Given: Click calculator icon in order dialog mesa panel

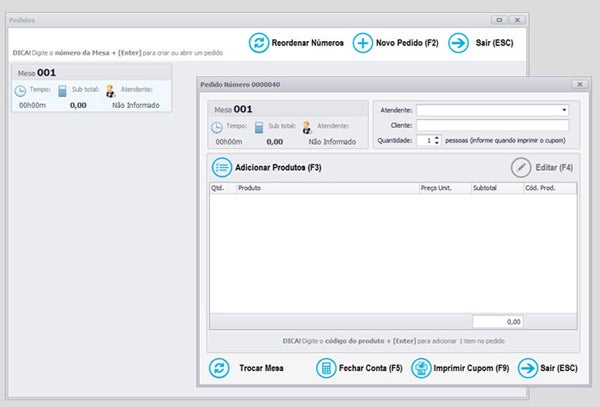Looking at the screenshot, I should click(x=259, y=127).
